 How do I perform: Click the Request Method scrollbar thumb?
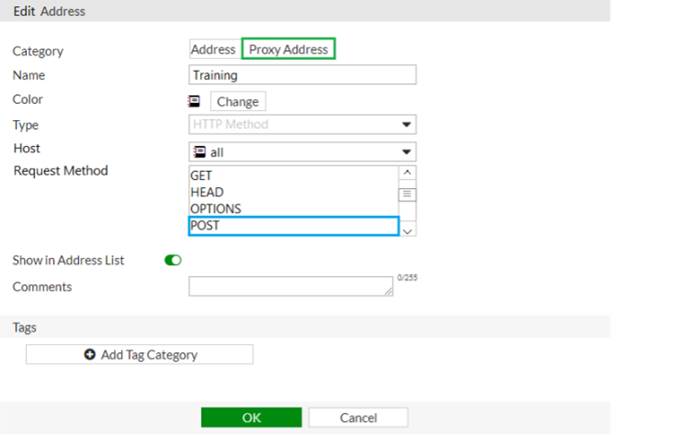[x=407, y=195]
